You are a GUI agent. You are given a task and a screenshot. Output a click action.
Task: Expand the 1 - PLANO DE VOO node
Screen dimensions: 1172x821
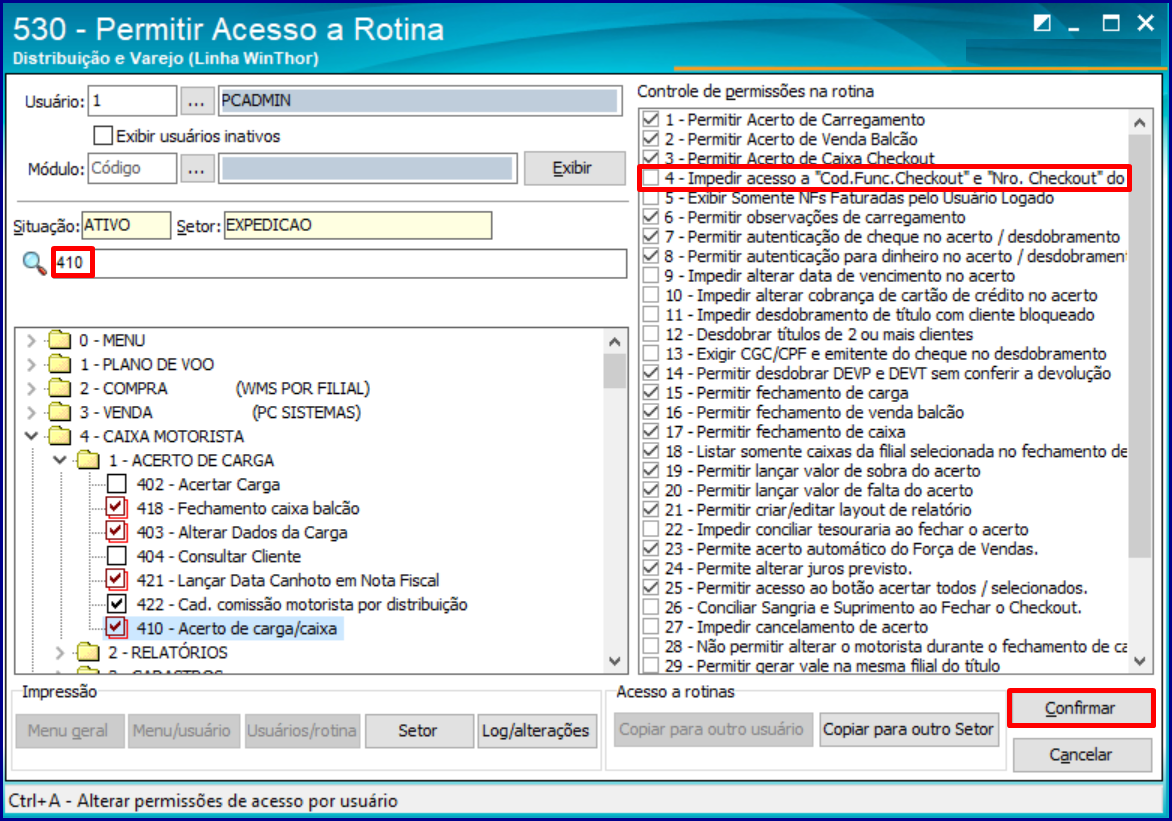click(x=31, y=365)
